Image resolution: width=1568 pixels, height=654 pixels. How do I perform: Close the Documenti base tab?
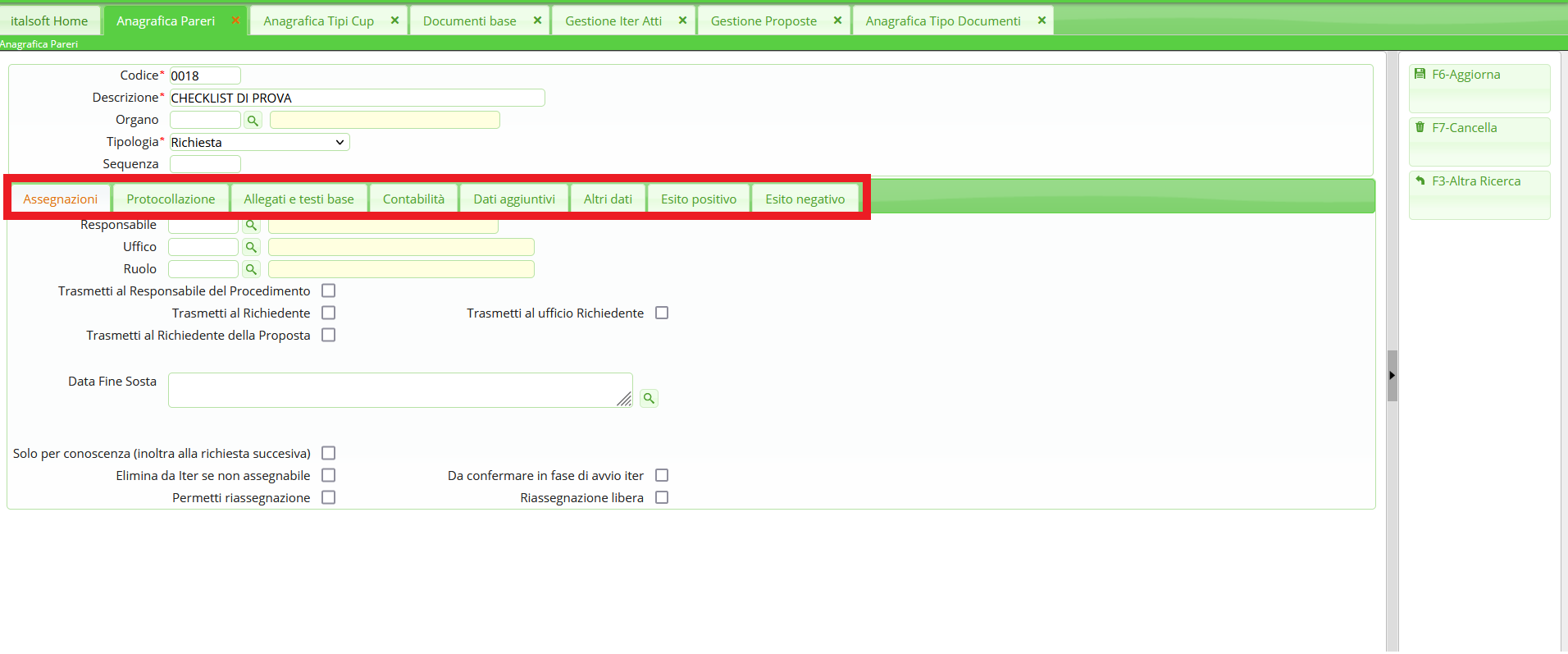[x=537, y=21]
